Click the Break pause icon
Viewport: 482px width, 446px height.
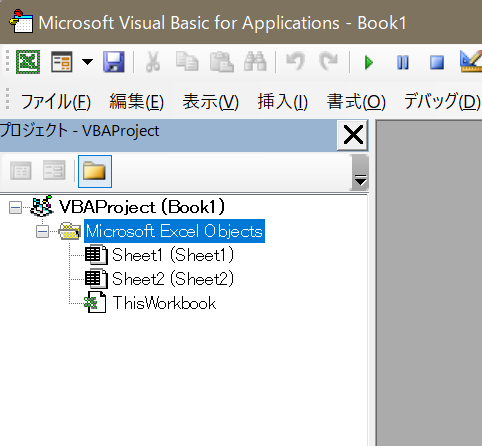[403, 62]
